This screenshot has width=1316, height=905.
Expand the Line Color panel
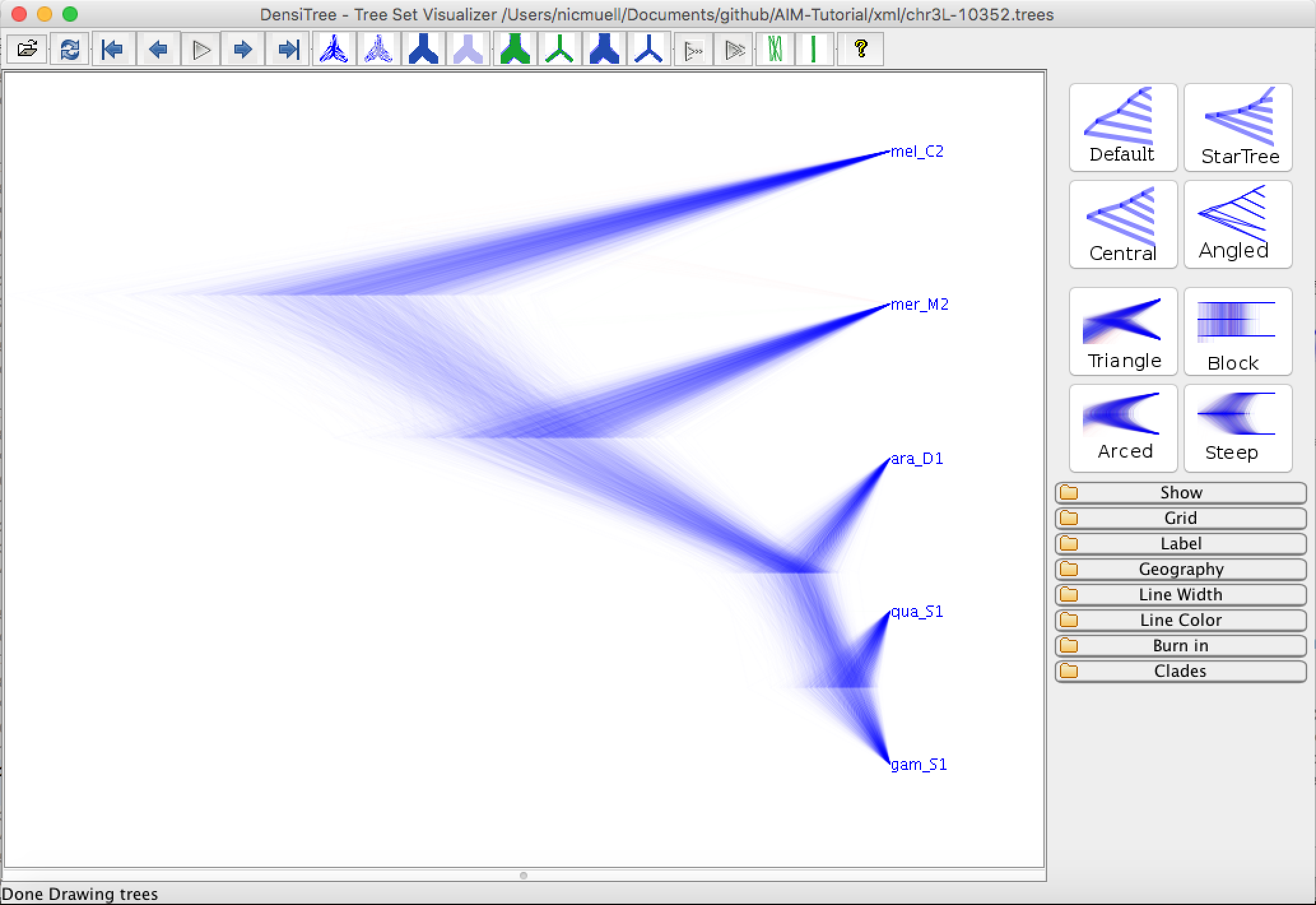(x=1180, y=620)
